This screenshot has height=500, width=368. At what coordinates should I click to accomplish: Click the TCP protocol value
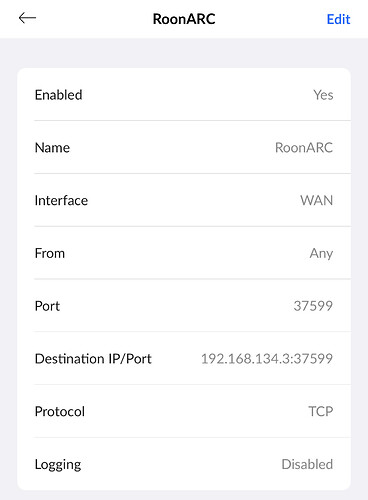(321, 411)
